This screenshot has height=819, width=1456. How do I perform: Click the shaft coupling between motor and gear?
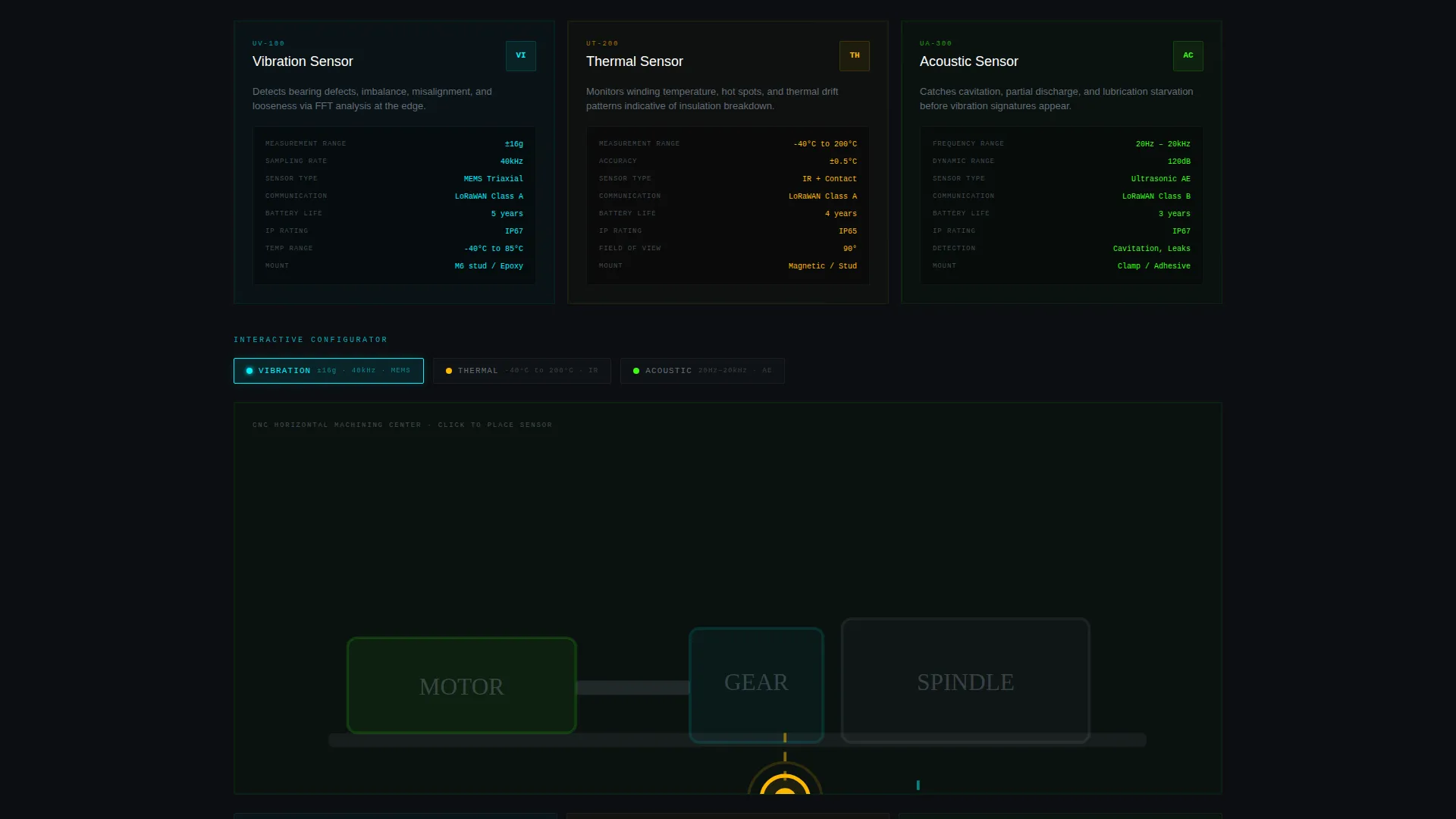(x=633, y=688)
